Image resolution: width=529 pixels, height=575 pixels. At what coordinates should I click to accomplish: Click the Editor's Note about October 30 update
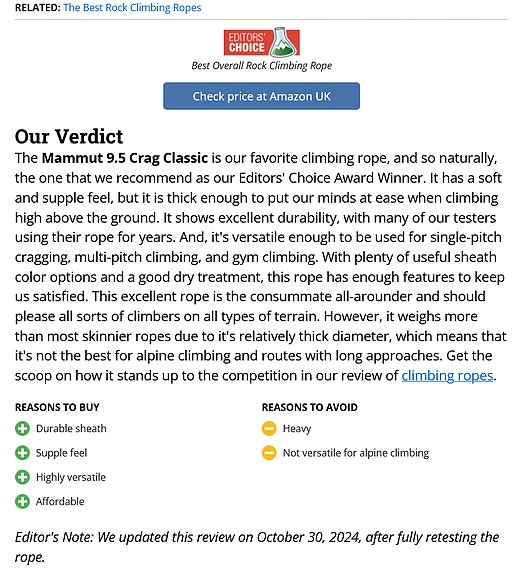(257, 547)
